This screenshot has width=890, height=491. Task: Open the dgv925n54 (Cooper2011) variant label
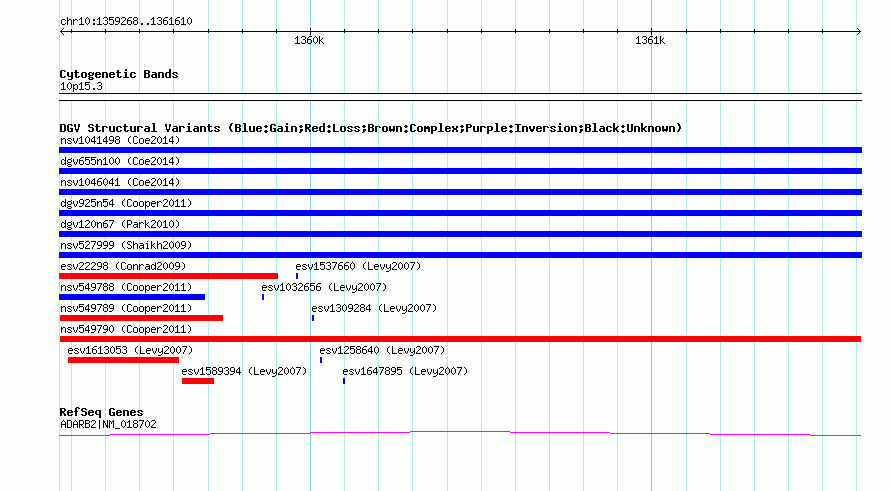126,203
